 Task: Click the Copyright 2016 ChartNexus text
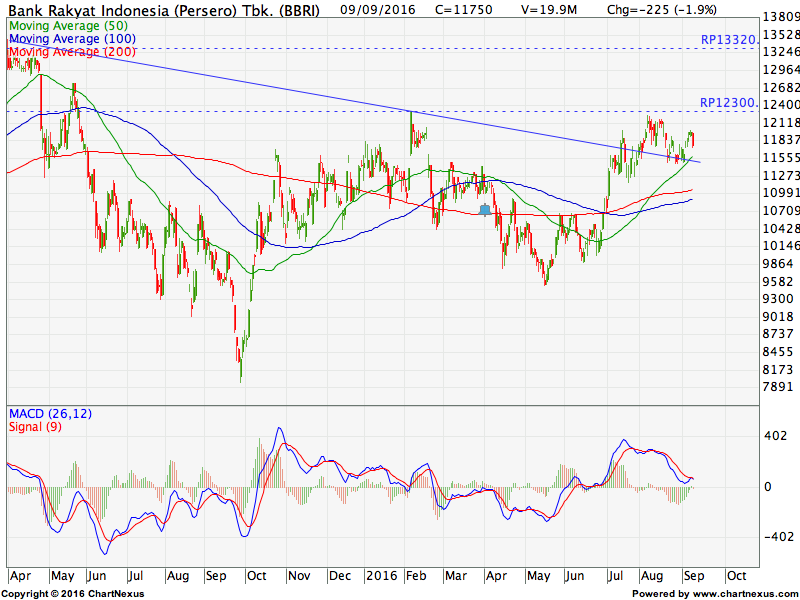tap(72, 594)
